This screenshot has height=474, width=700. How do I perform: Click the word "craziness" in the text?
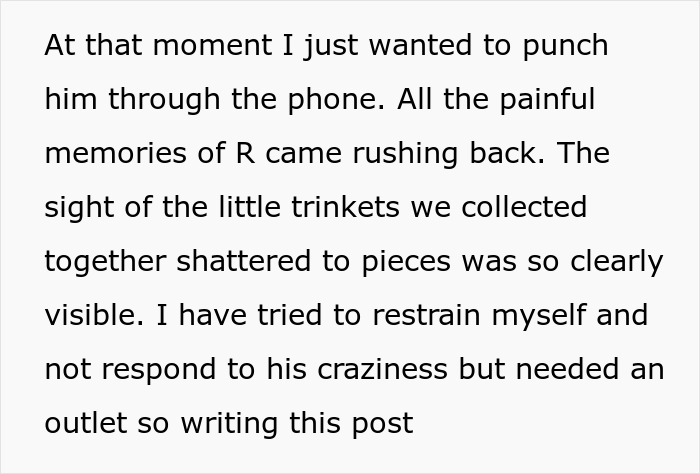click(x=382, y=370)
